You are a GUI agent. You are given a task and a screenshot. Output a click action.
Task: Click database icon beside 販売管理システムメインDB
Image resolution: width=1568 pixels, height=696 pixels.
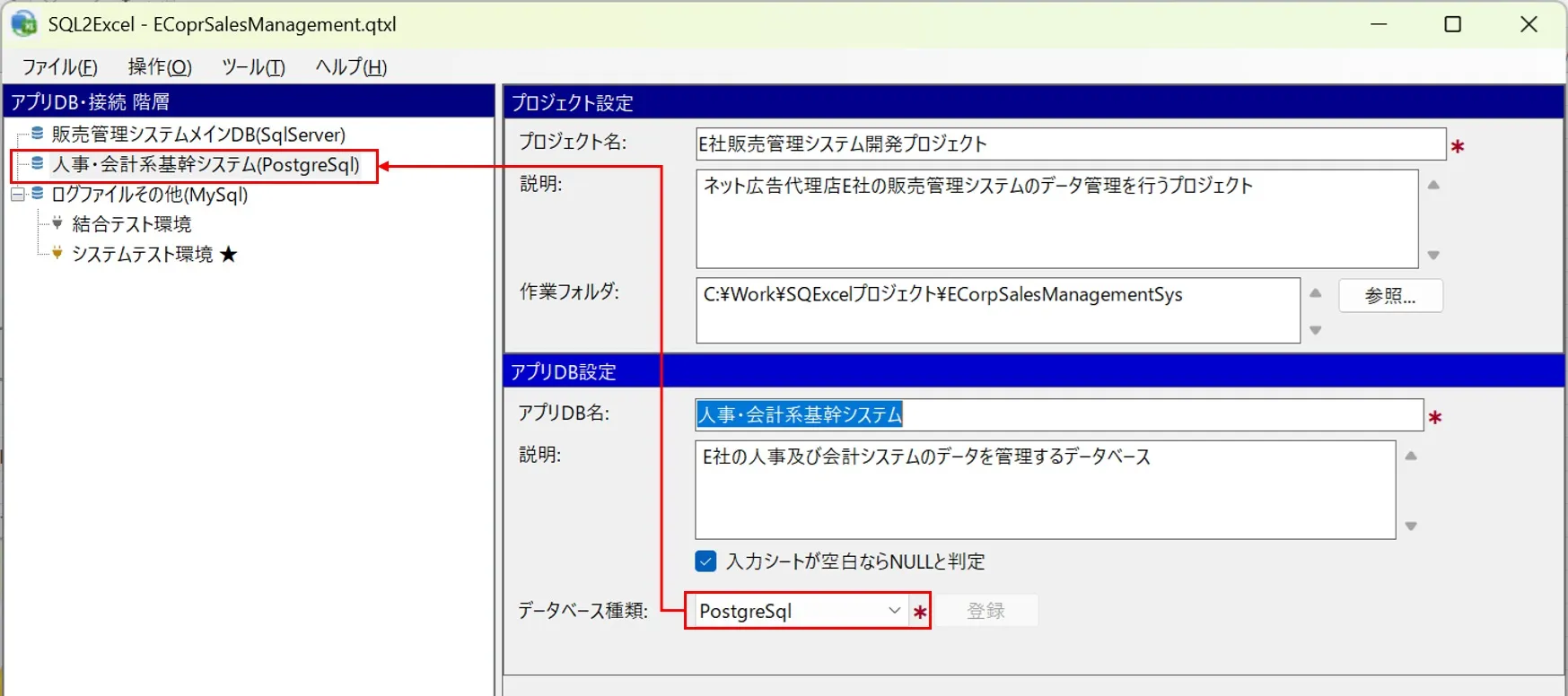(37, 134)
